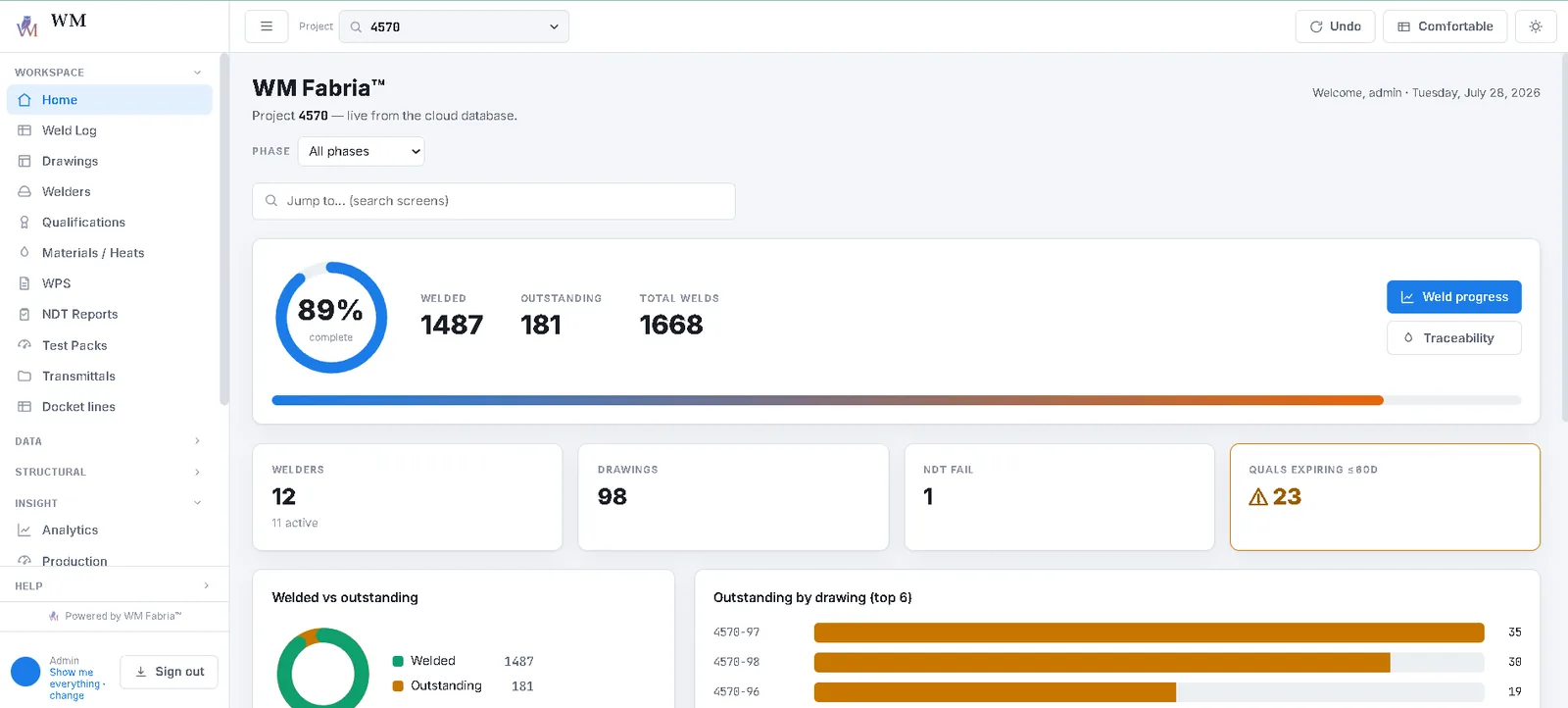Click the Welders 12 stat card
The width and height of the screenshot is (1568, 708).
point(408,497)
